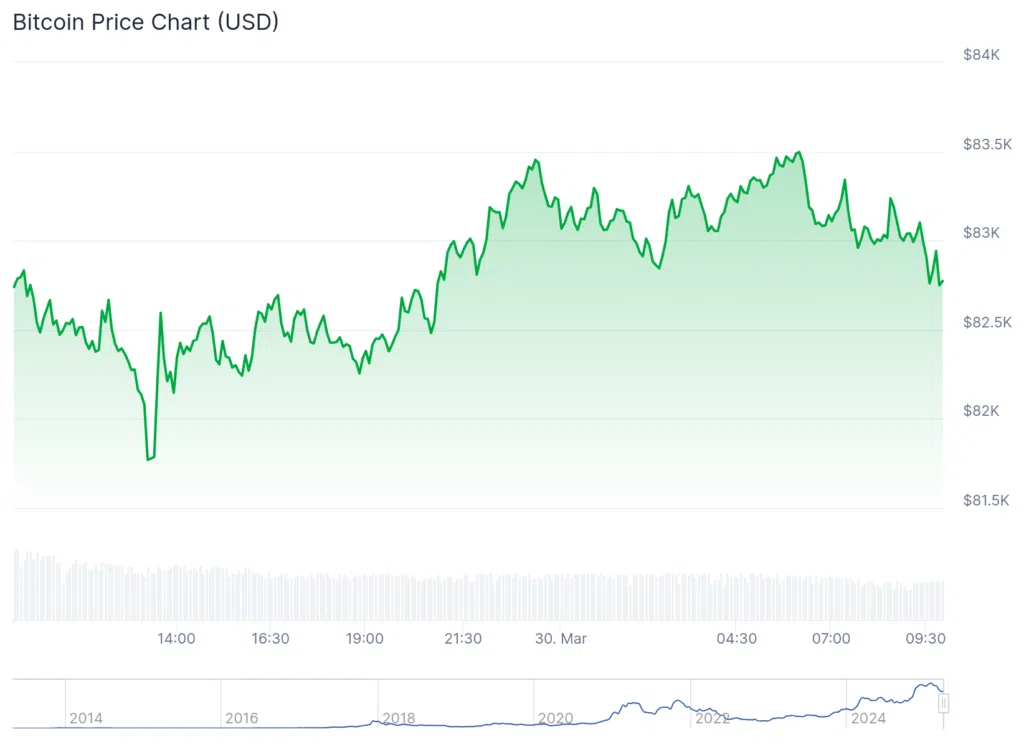Image resolution: width=1024 pixels, height=747 pixels.
Task: Select the 04:30 time axis label
Action: [736, 638]
